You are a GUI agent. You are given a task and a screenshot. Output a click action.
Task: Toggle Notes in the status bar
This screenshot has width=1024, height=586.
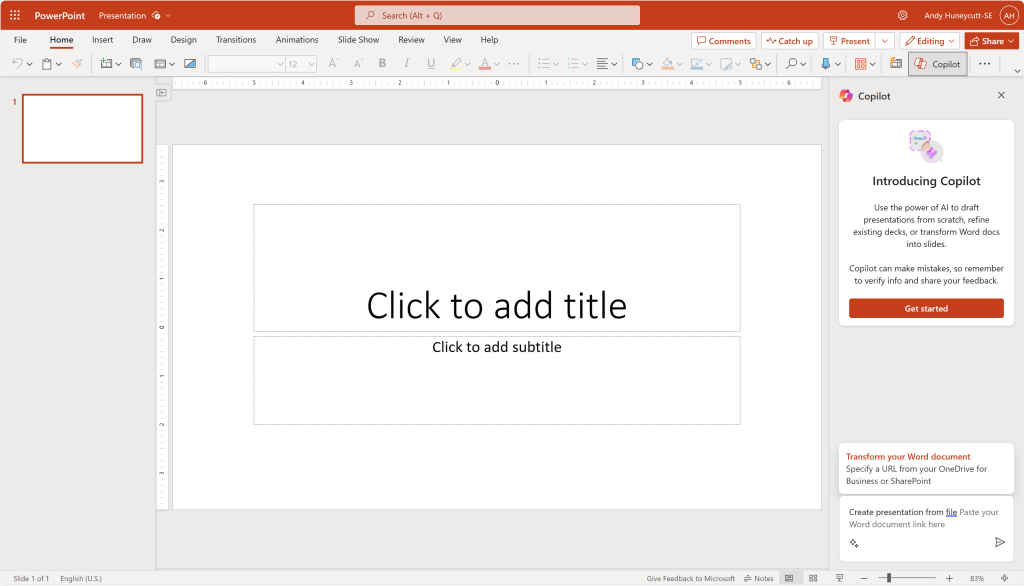tap(758, 578)
